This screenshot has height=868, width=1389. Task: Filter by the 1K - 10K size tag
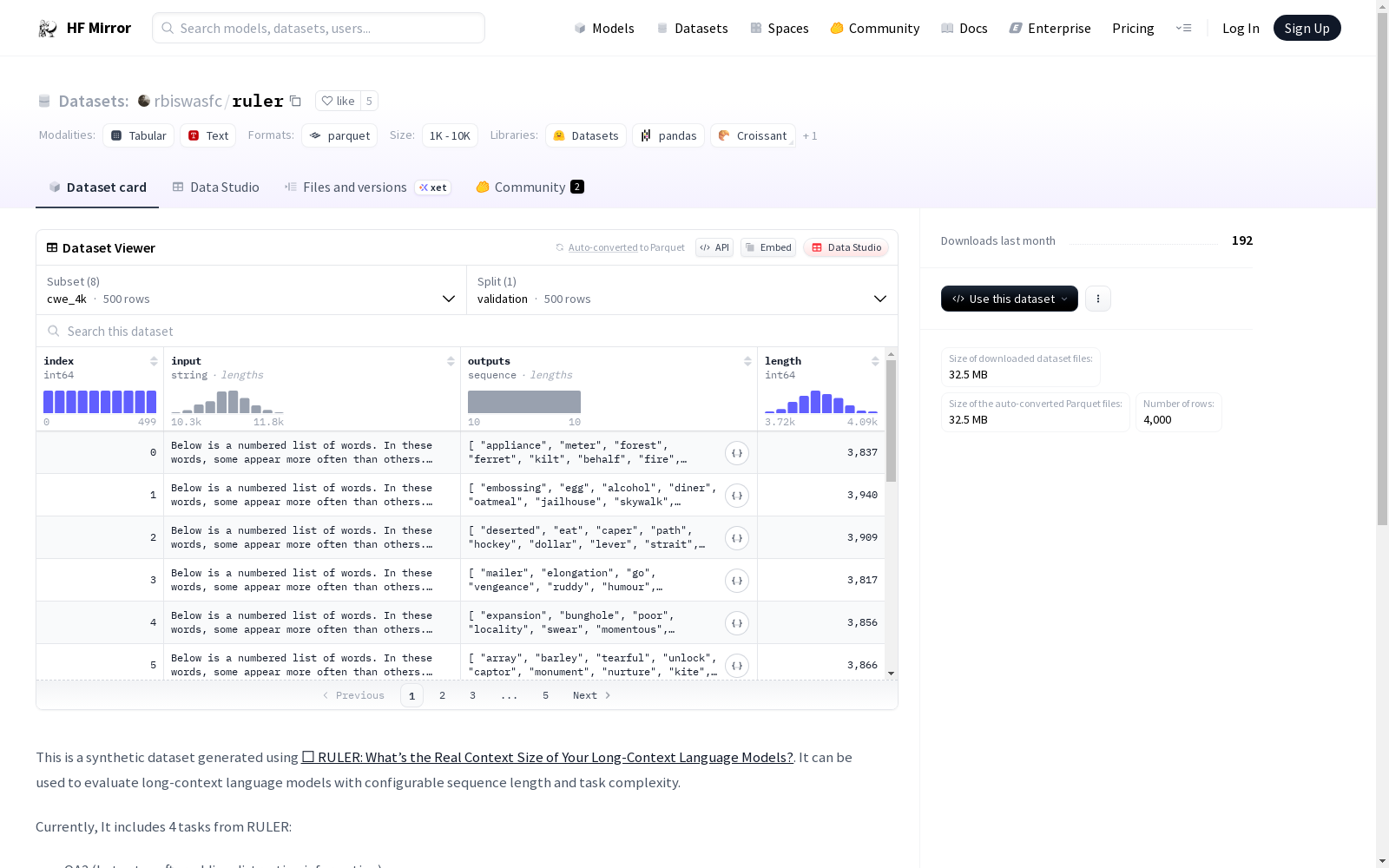coord(450,135)
